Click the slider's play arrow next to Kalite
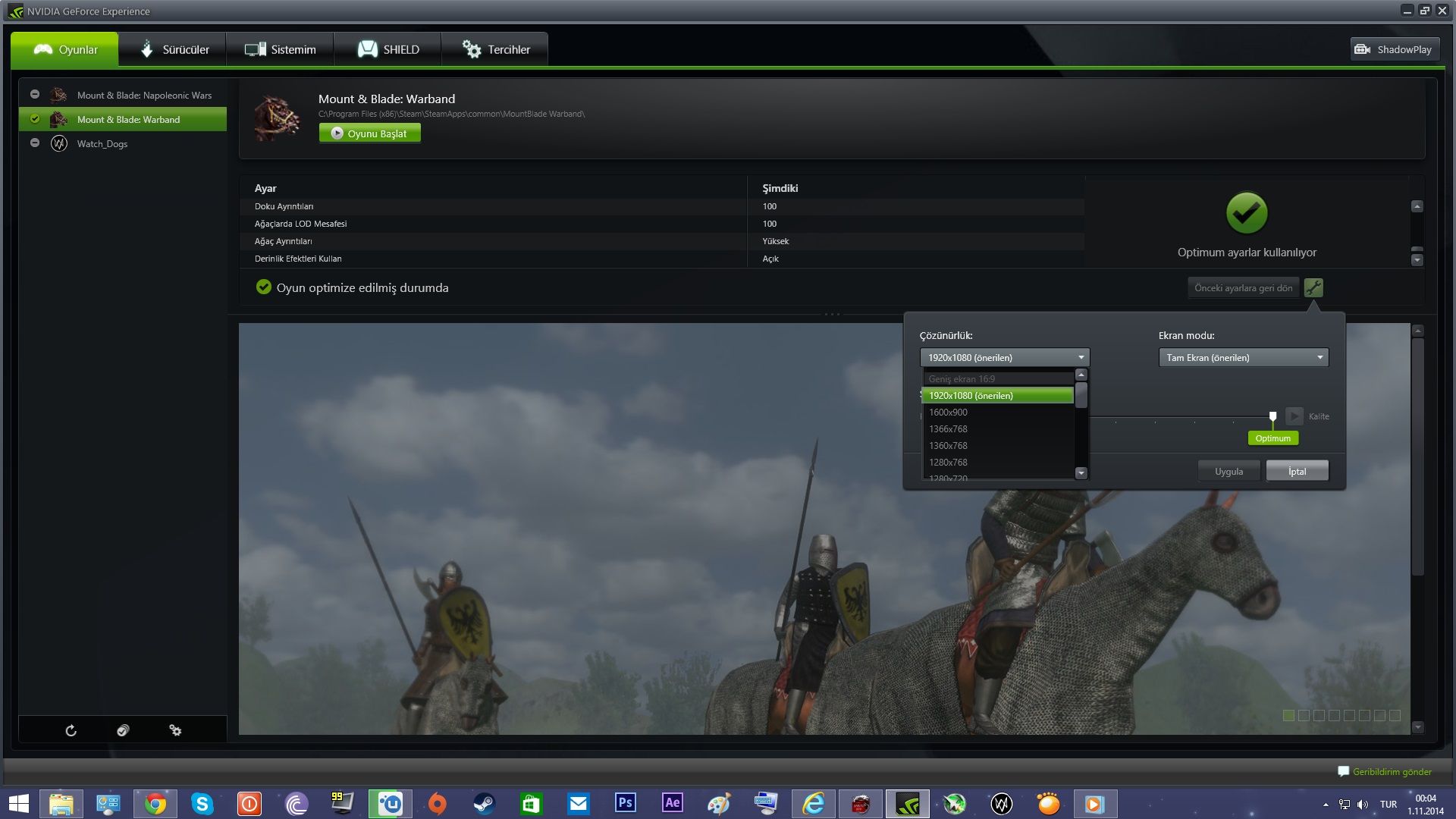 (x=1294, y=416)
